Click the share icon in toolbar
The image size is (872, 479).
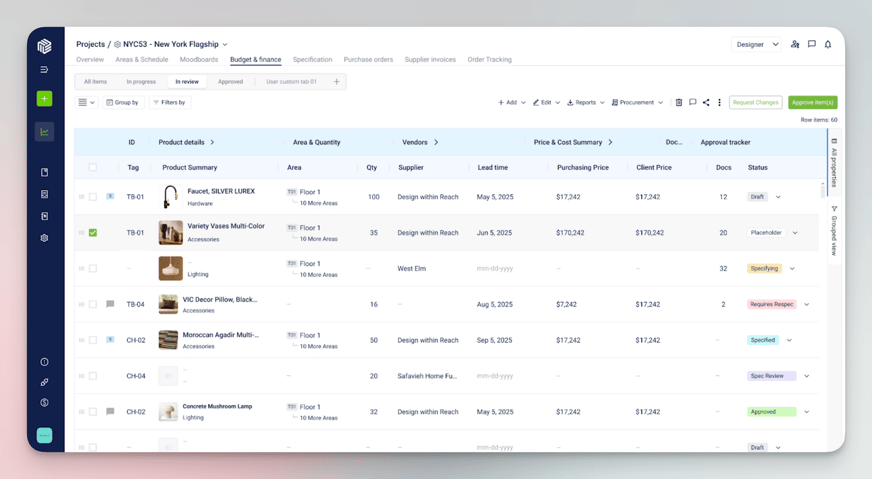click(x=706, y=102)
